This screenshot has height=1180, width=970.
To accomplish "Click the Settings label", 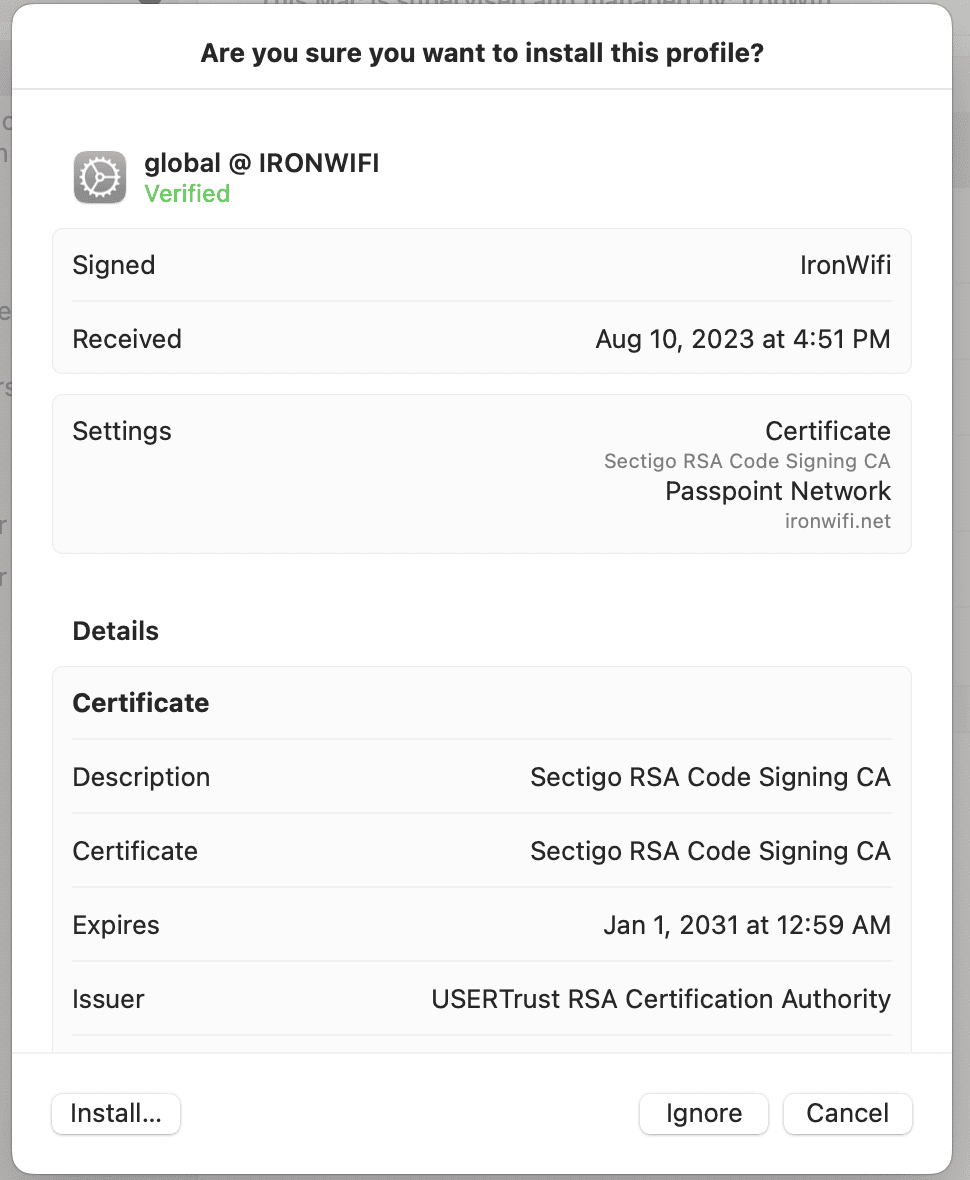I will pos(122,431).
